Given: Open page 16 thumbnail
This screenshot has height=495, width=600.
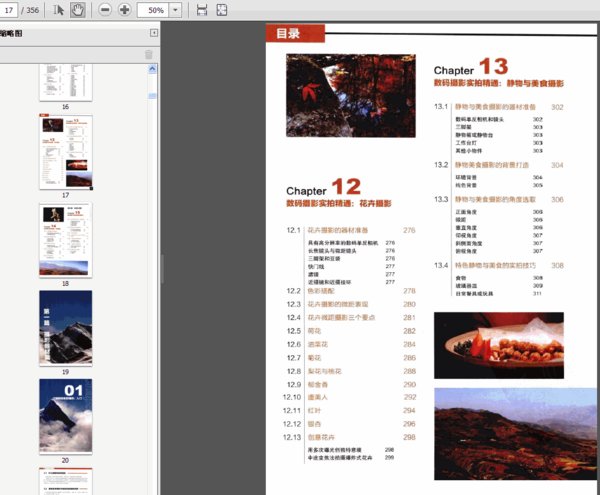Looking at the screenshot, I should (x=66, y=83).
